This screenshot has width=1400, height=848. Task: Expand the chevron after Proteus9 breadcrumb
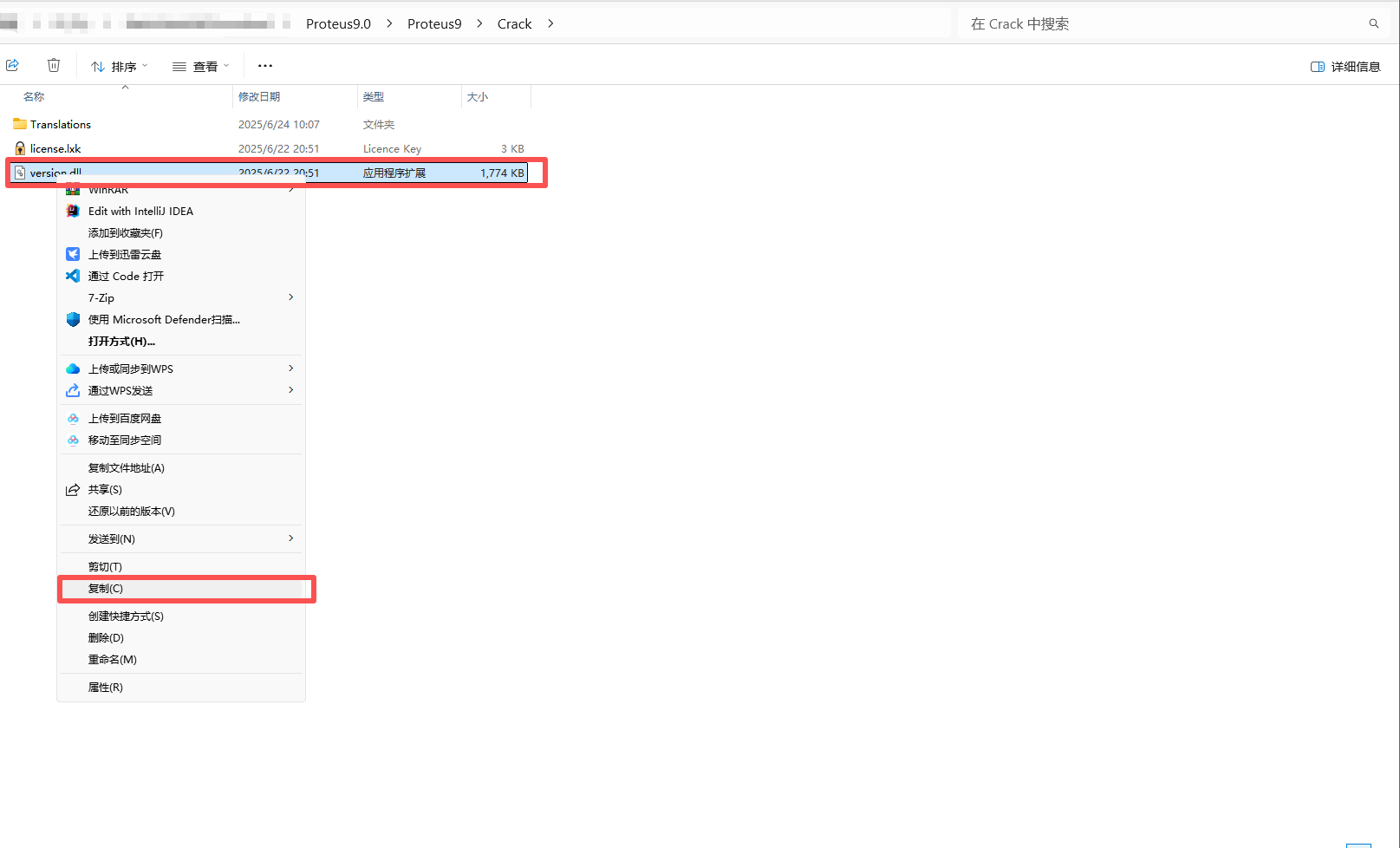(x=479, y=23)
